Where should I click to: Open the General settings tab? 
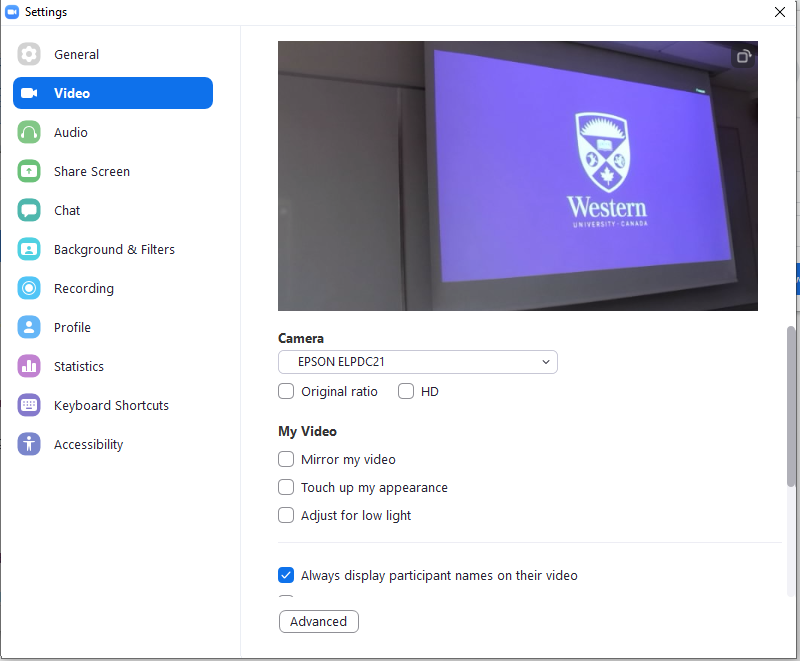tap(113, 54)
